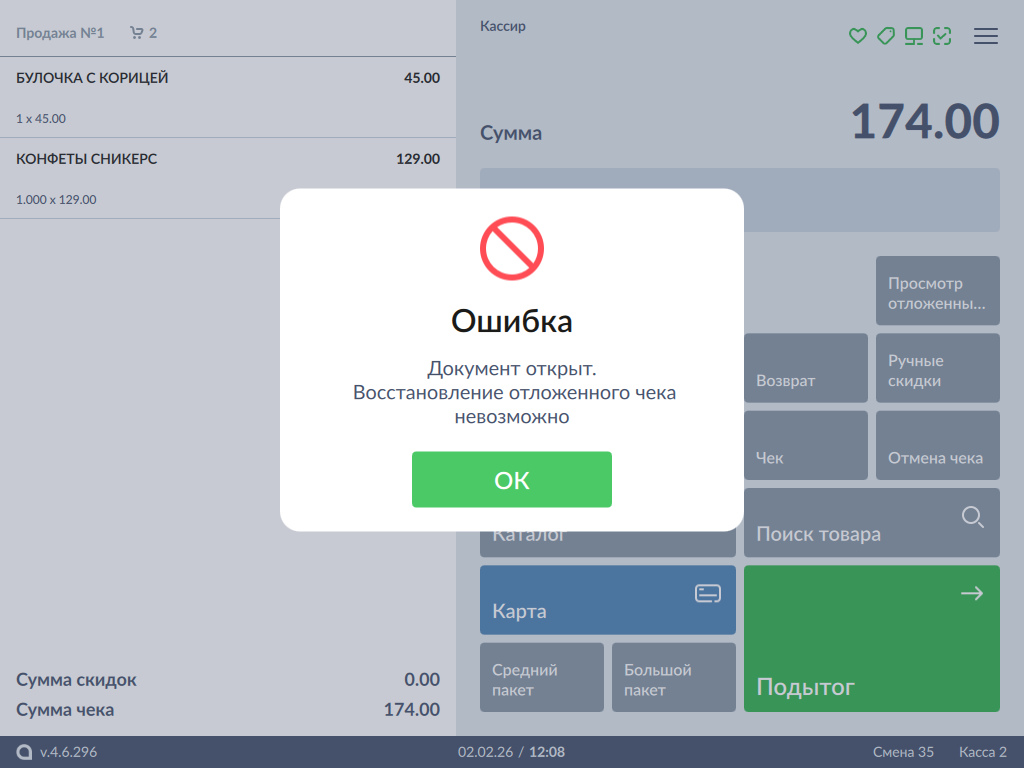The height and width of the screenshot is (768, 1024).
Task: Click the arrow icon on Подытог
Action: [971, 594]
